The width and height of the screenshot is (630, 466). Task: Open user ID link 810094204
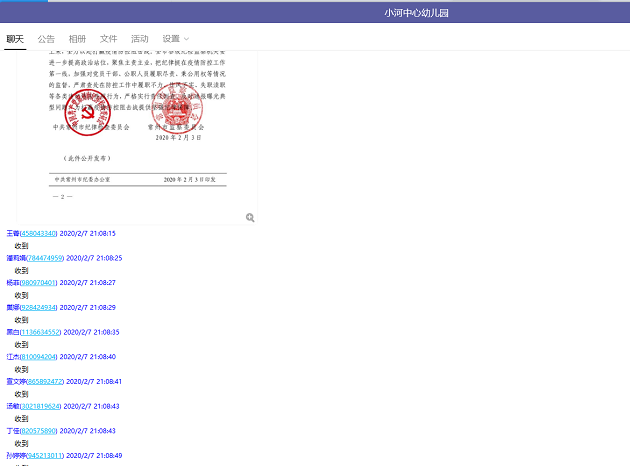click(39, 357)
